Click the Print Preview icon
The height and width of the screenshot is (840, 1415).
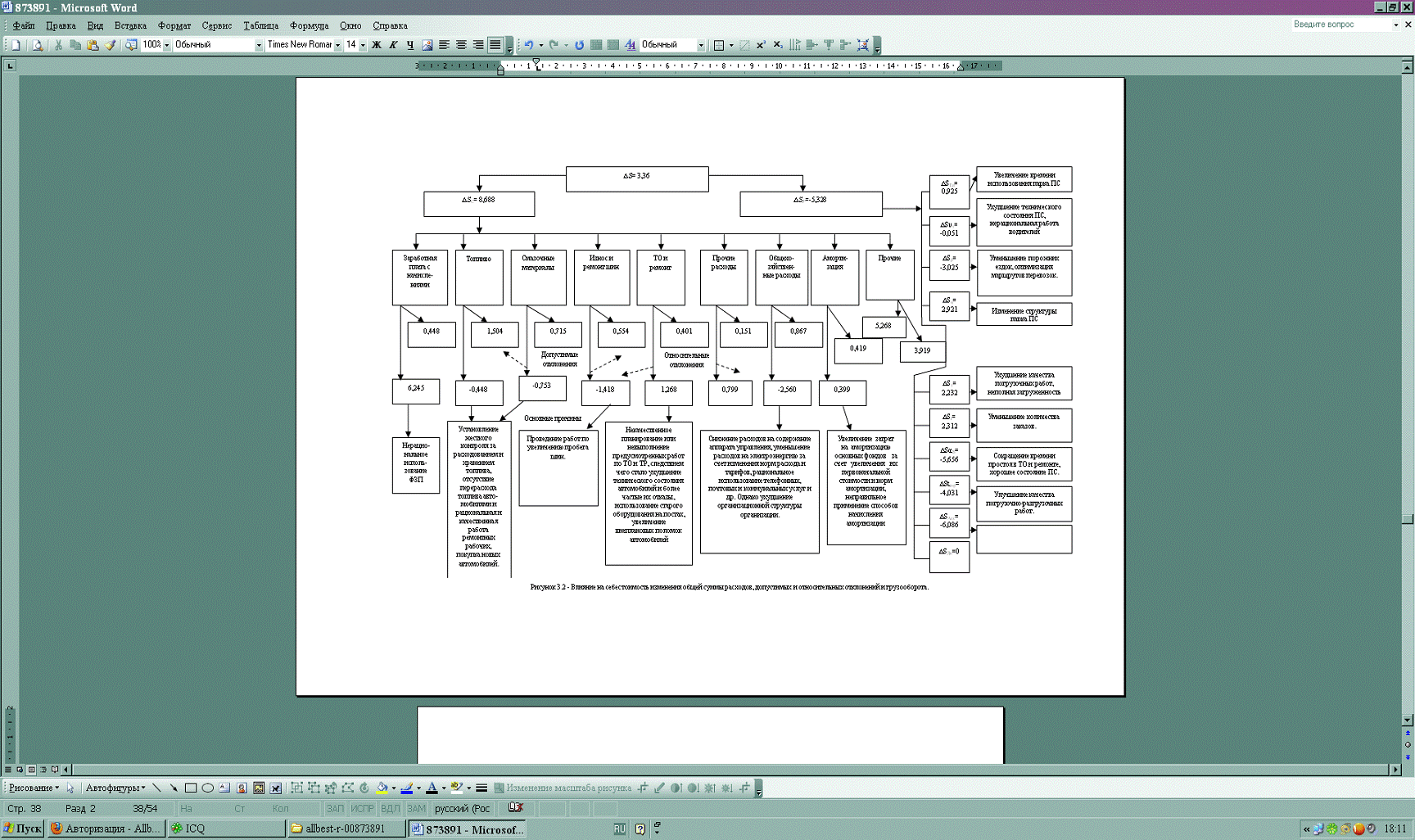click(x=38, y=45)
